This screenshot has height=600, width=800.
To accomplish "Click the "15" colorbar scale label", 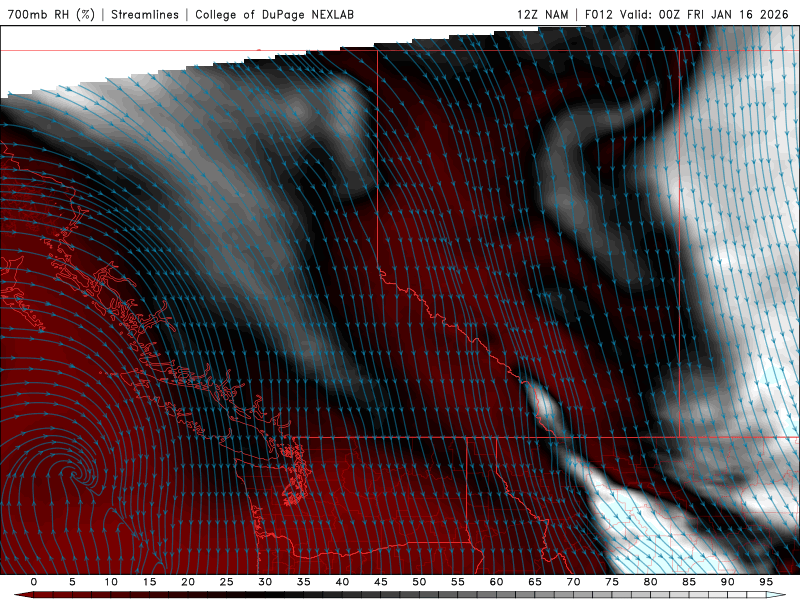I will tap(149, 582).
